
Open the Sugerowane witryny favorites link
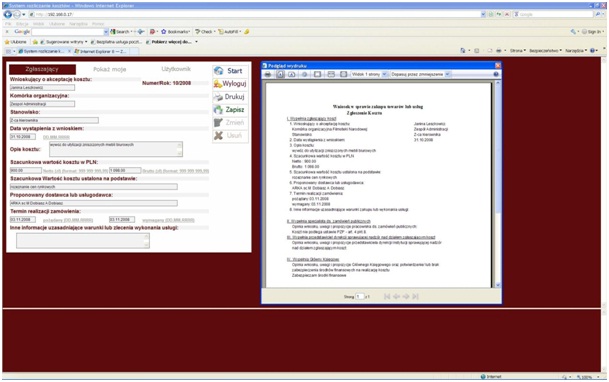click(x=64, y=42)
